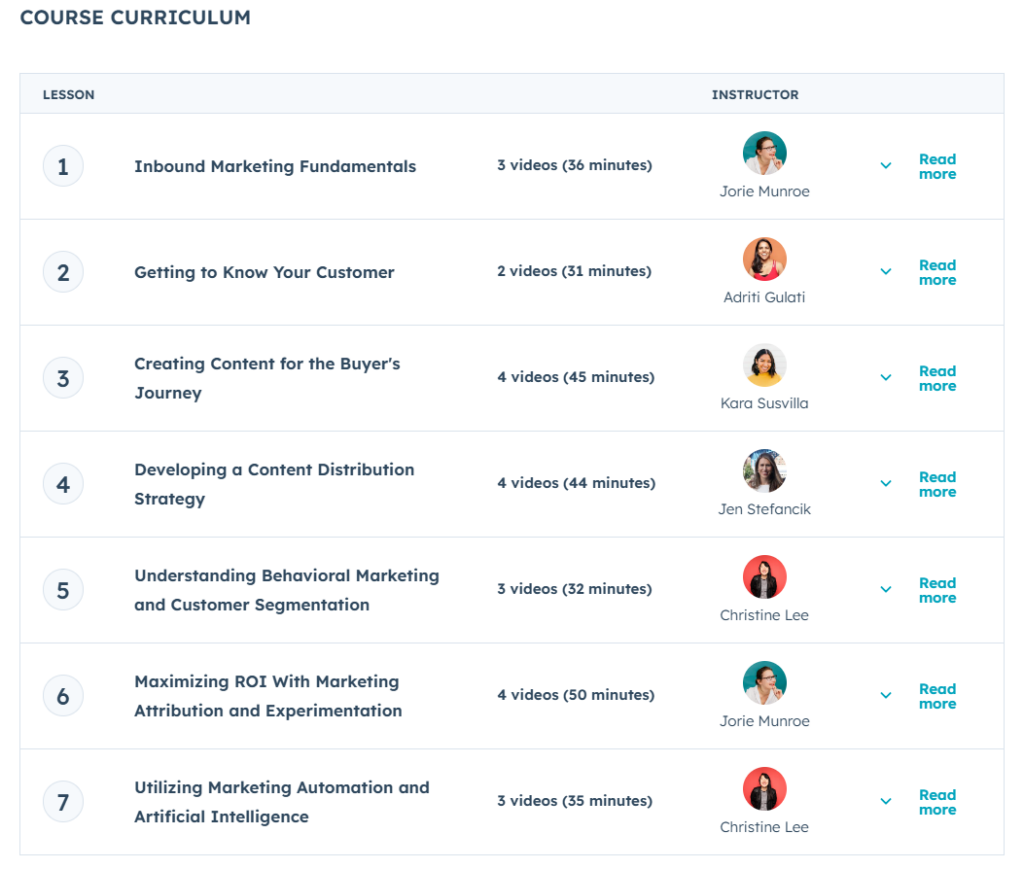Image resolution: width=1024 pixels, height=869 pixels.
Task: Click Jorie Munroe's avatar in lesson 6
Action: [x=764, y=683]
